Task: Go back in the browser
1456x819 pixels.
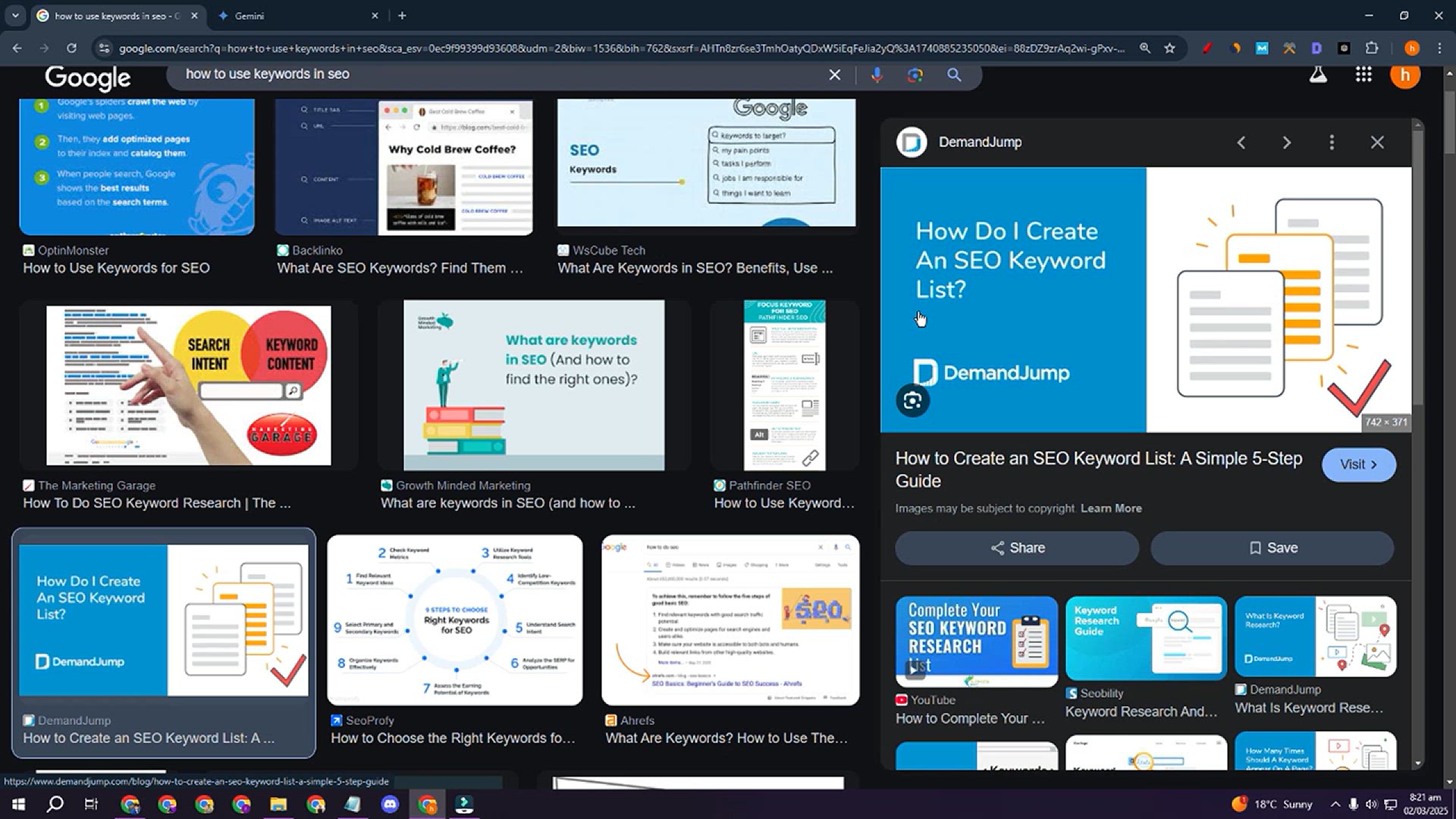Action: click(x=17, y=48)
